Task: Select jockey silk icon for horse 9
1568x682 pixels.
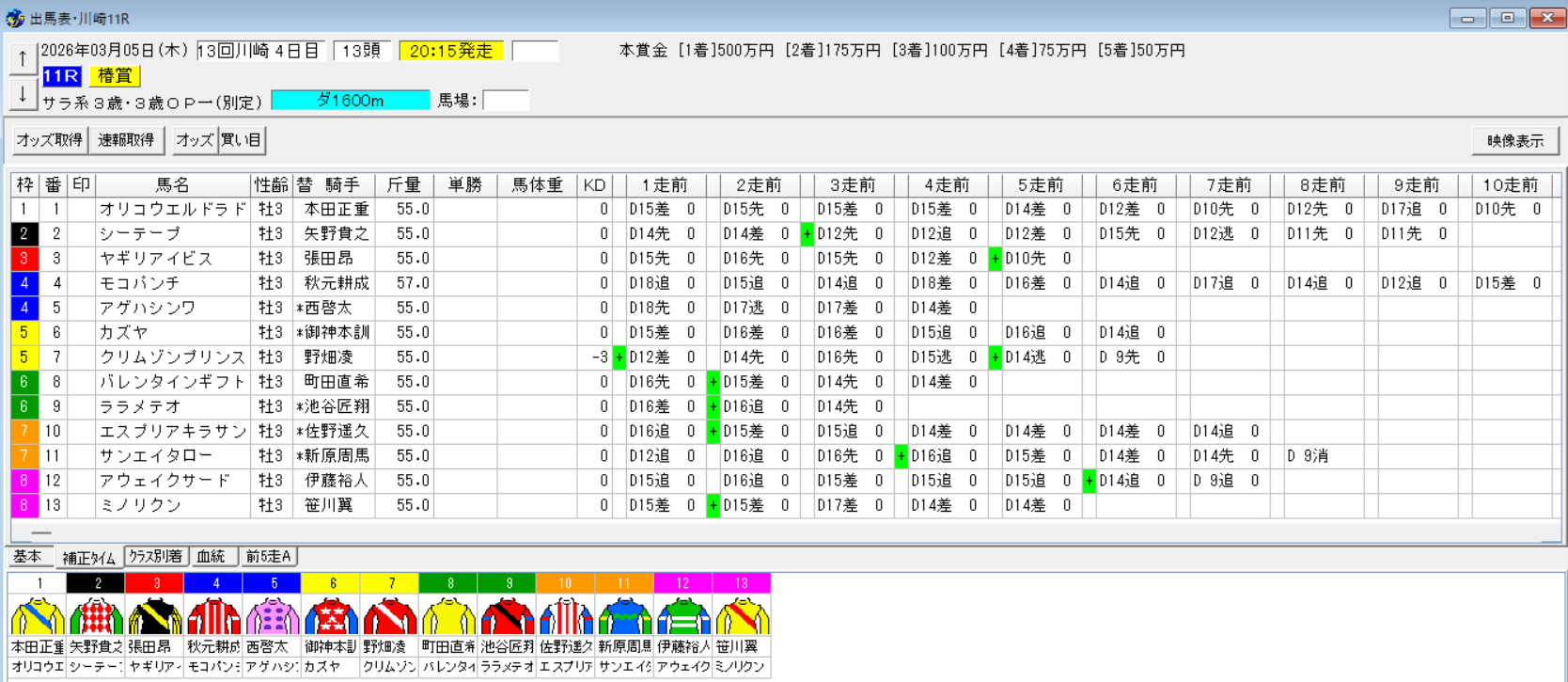Action: coord(508,617)
